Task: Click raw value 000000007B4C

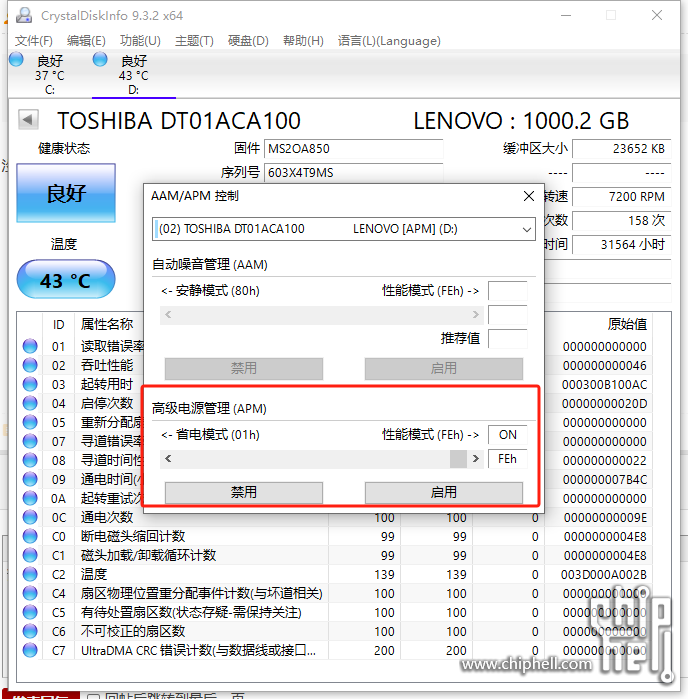Action: (x=604, y=479)
